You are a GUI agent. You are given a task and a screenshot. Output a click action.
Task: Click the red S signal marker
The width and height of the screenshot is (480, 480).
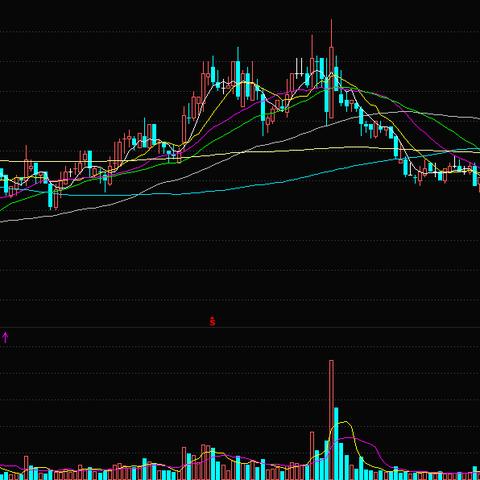tap(212, 321)
